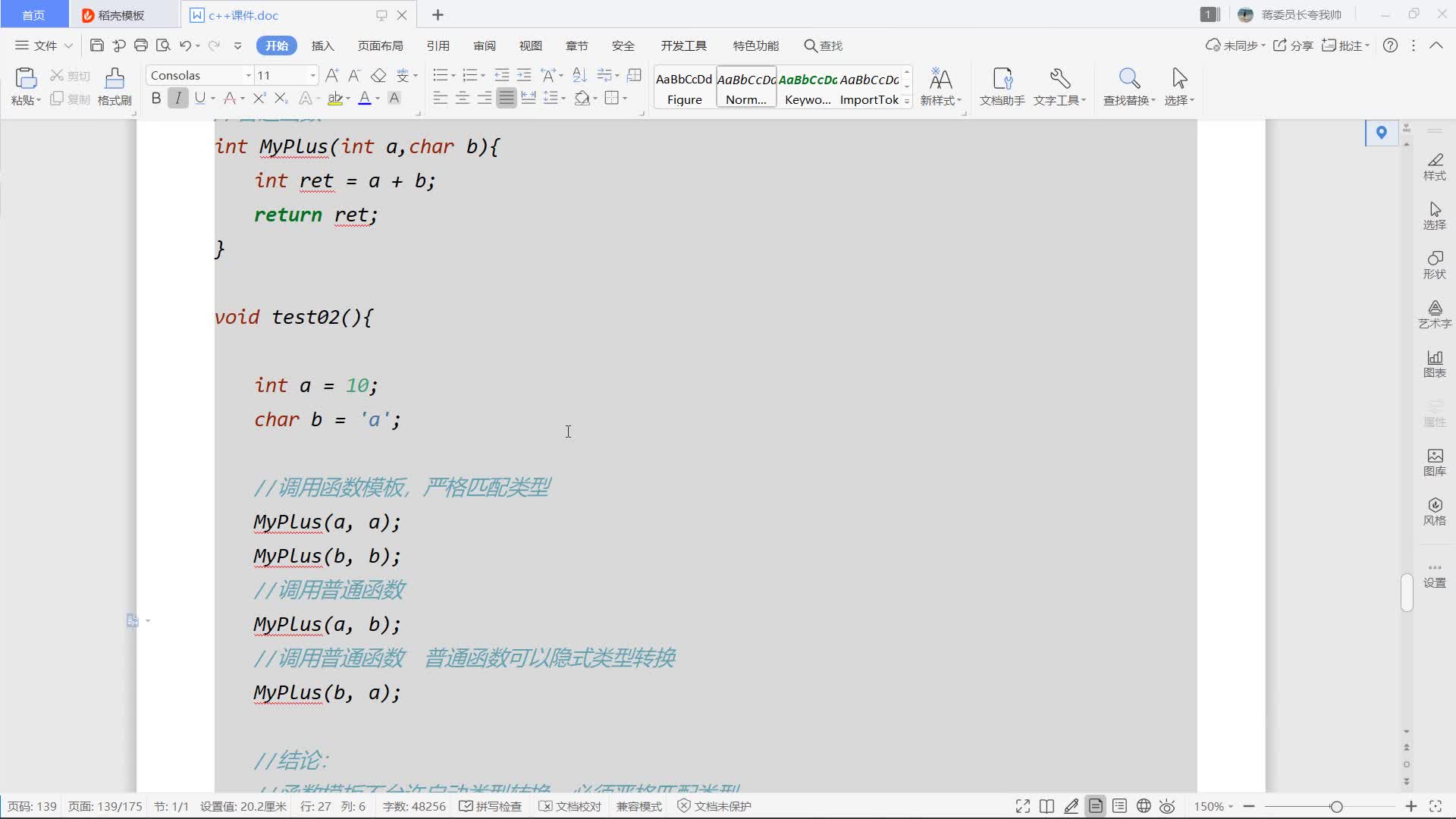This screenshot has width=1456, height=819.
Task: Apply subscript formatting
Action: 281,98
